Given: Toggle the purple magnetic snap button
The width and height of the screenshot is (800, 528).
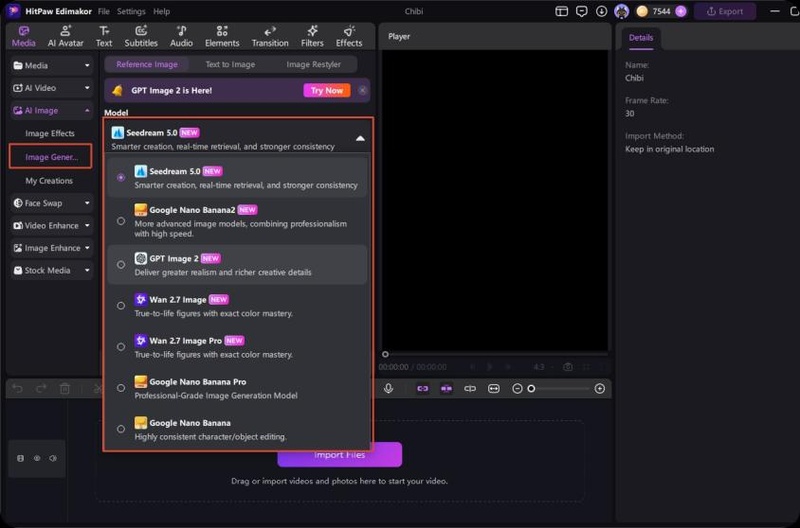Looking at the screenshot, I should tap(446, 389).
